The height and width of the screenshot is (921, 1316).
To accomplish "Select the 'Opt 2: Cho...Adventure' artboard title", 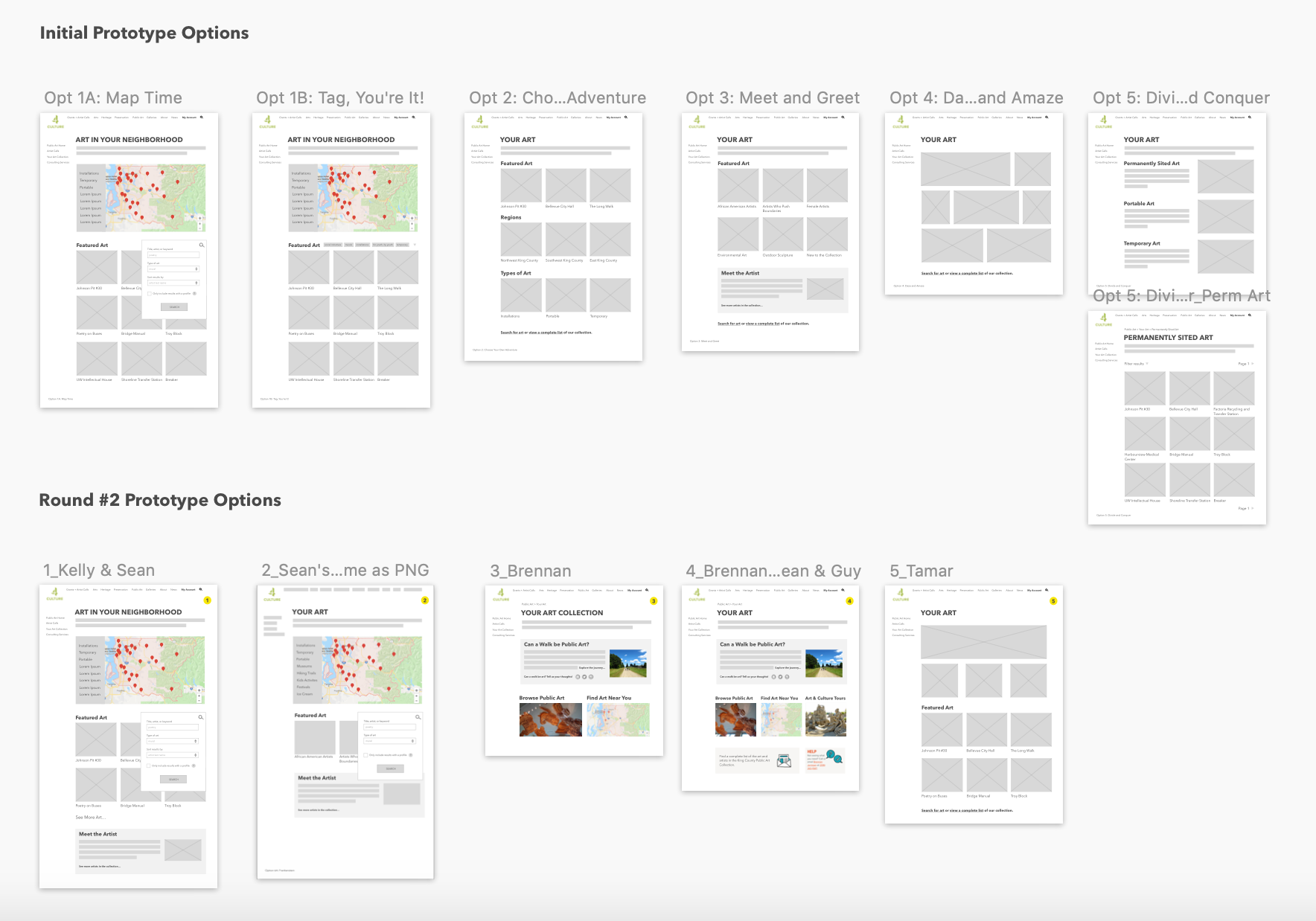I will coord(558,98).
